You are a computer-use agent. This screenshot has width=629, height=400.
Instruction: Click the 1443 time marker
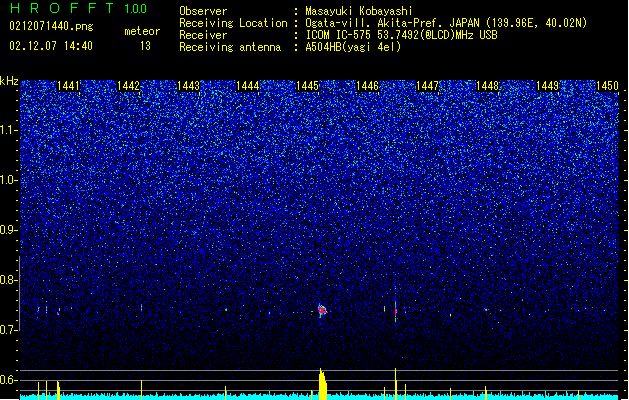point(188,86)
